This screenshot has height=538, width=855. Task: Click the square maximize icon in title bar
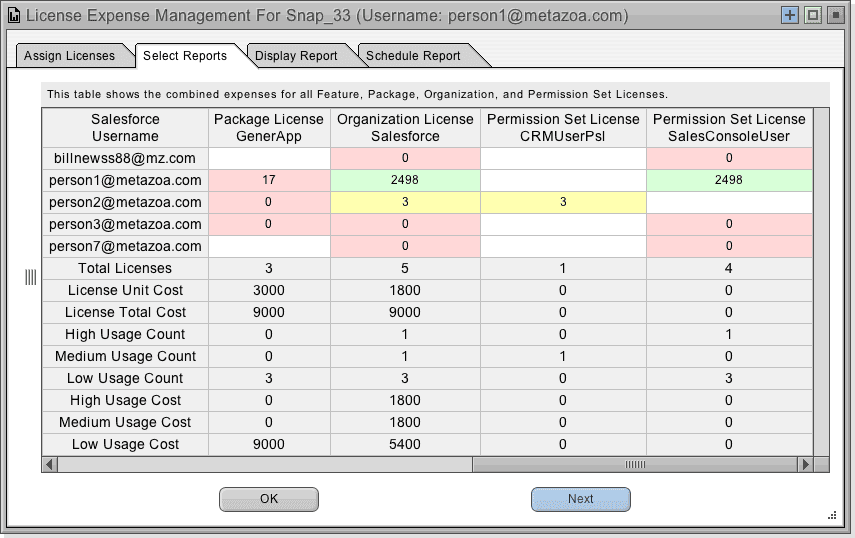pyautogui.click(x=812, y=15)
